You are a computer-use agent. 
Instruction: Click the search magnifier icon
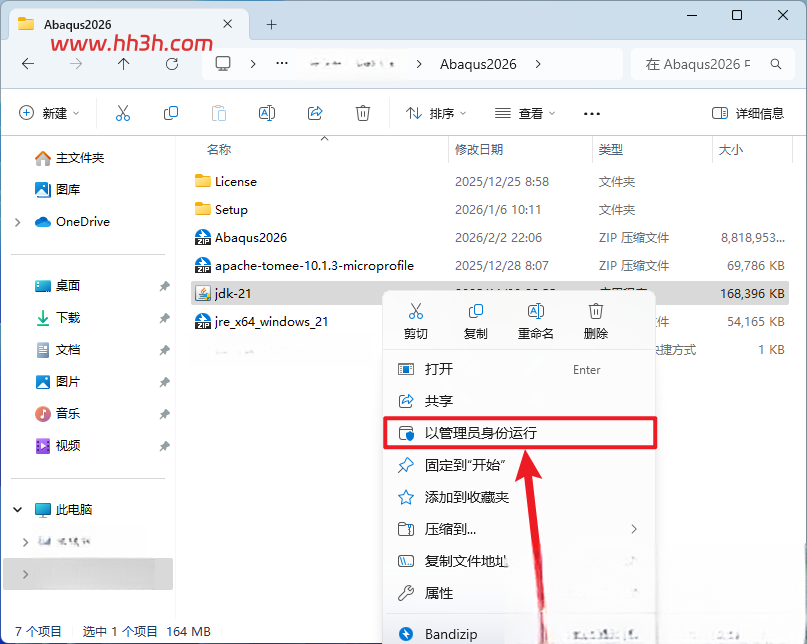[776, 64]
